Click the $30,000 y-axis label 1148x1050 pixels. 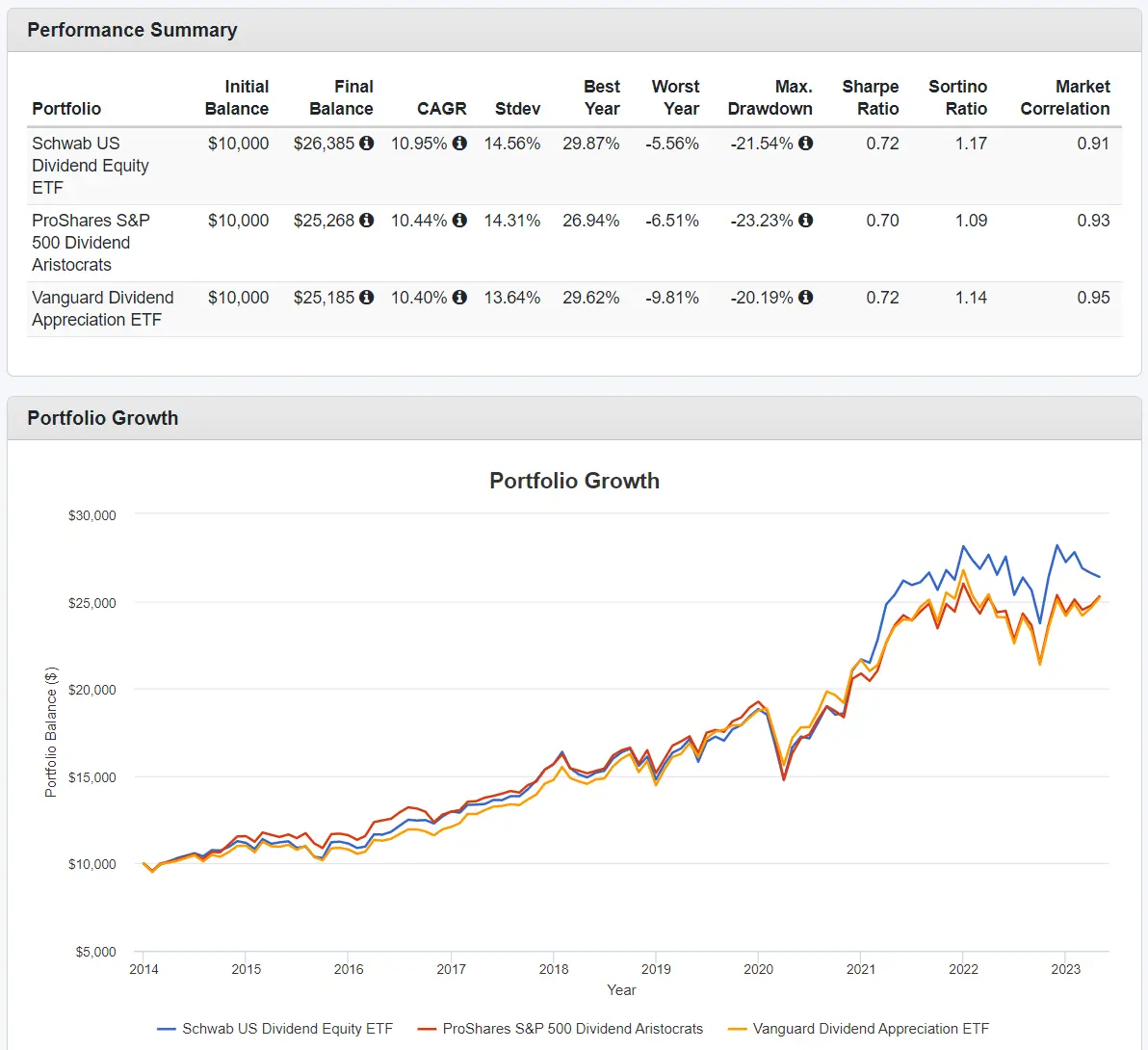pyautogui.click(x=92, y=515)
